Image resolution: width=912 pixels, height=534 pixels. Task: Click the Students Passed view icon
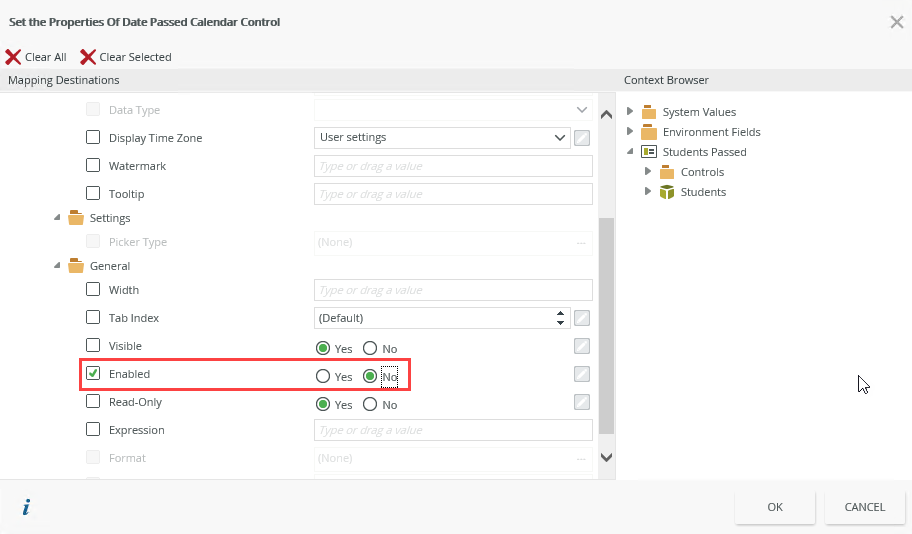pyautogui.click(x=649, y=152)
